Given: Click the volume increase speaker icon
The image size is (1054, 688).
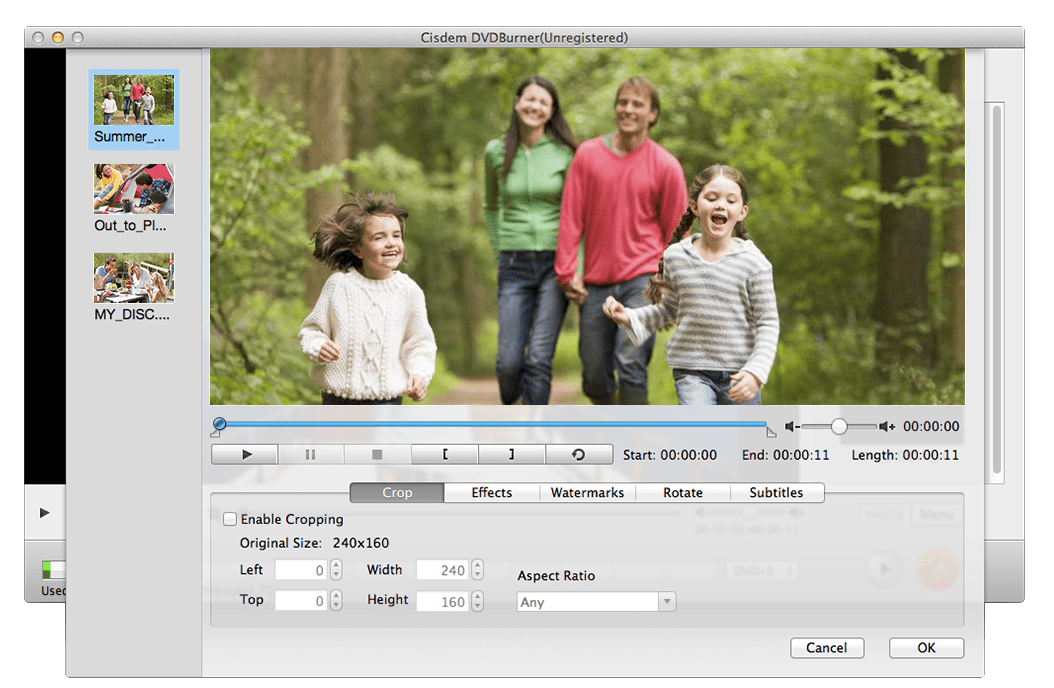Looking at the screenshot, I should tap(887, 427).
